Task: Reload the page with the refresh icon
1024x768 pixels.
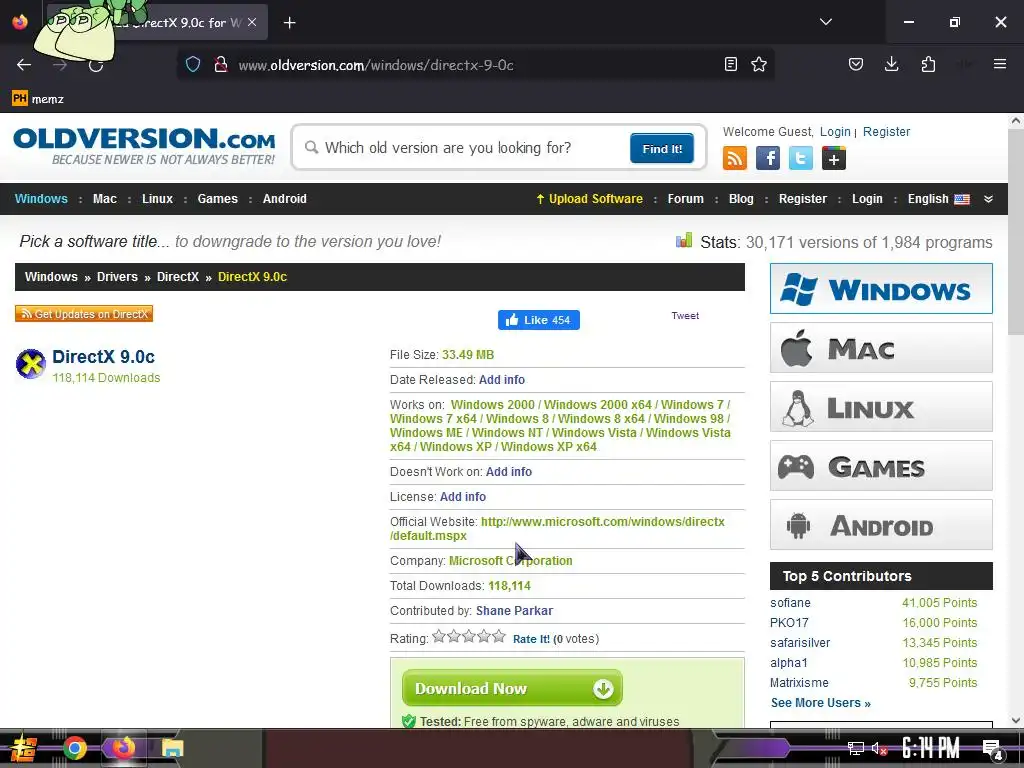Action: click(96, 65)
